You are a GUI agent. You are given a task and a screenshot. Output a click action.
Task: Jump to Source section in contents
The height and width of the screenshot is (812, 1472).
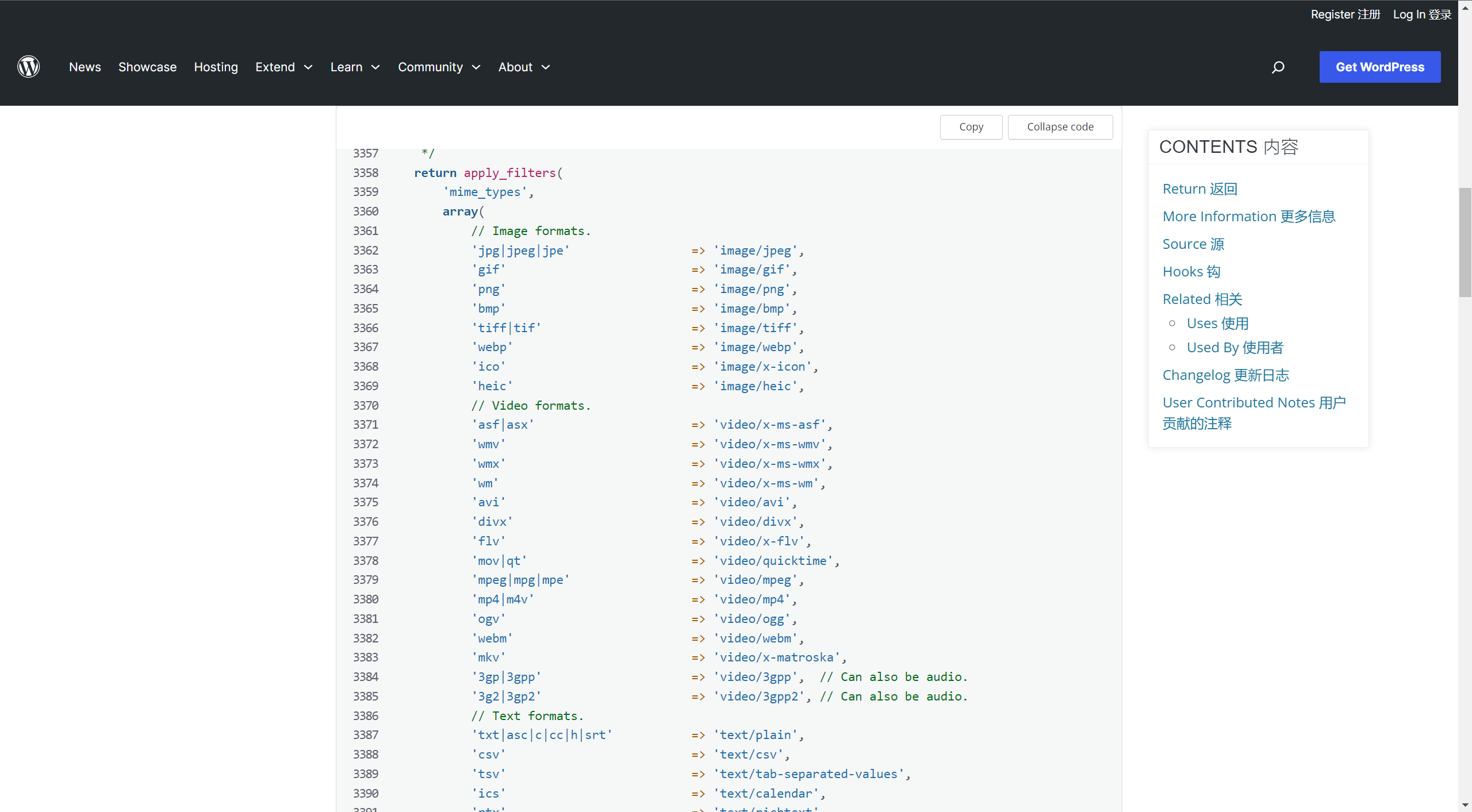1193,244
